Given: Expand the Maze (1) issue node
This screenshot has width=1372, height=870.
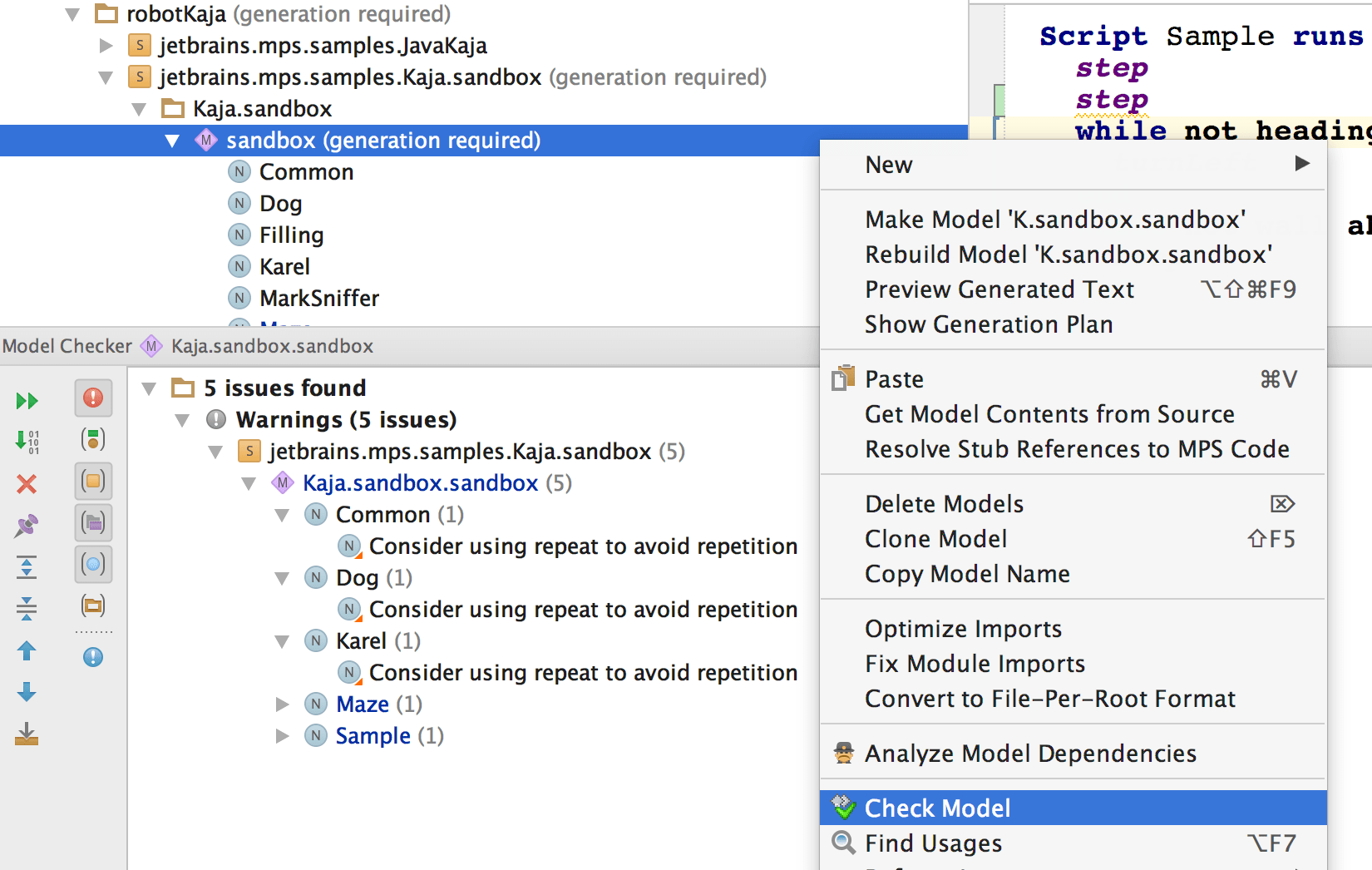Looking at the screenshot, I should tap(283, 704).
